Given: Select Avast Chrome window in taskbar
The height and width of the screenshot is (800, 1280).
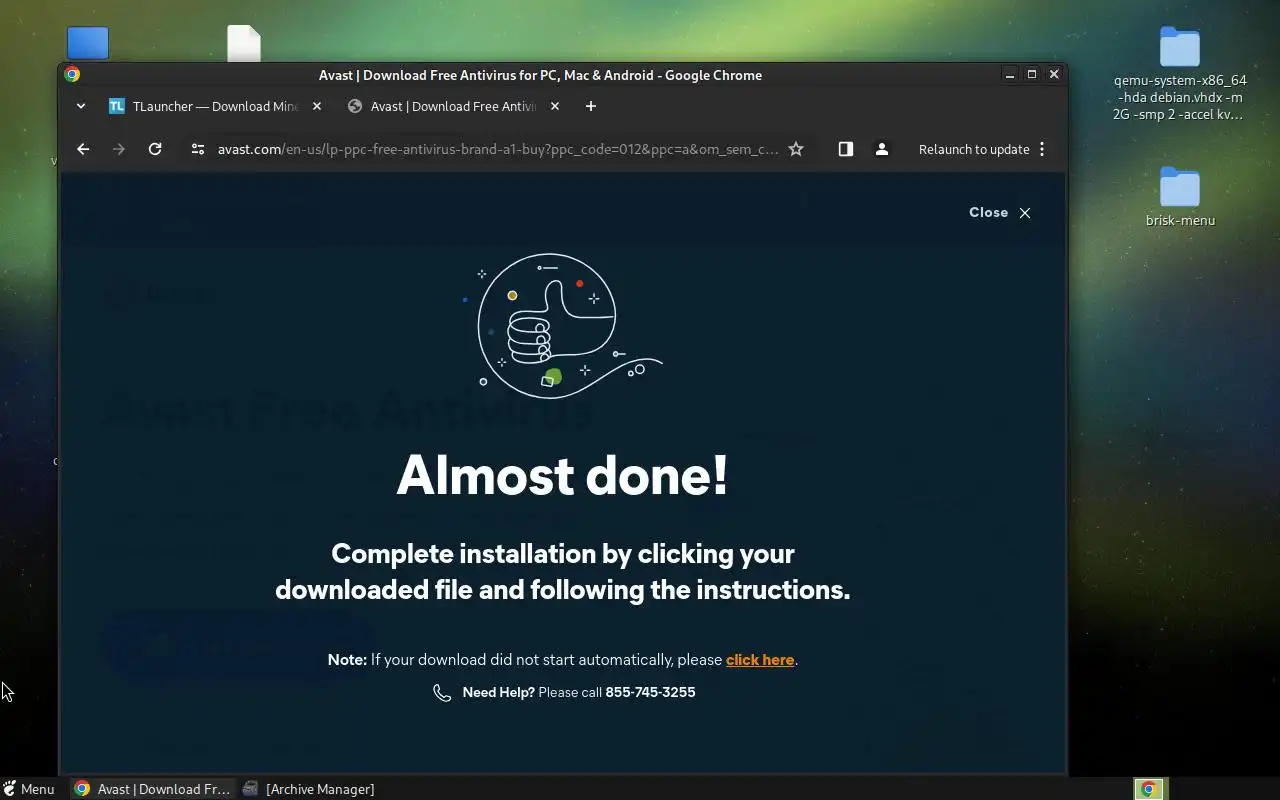Looking at the screenshot, I should click(x=152, y=789).
